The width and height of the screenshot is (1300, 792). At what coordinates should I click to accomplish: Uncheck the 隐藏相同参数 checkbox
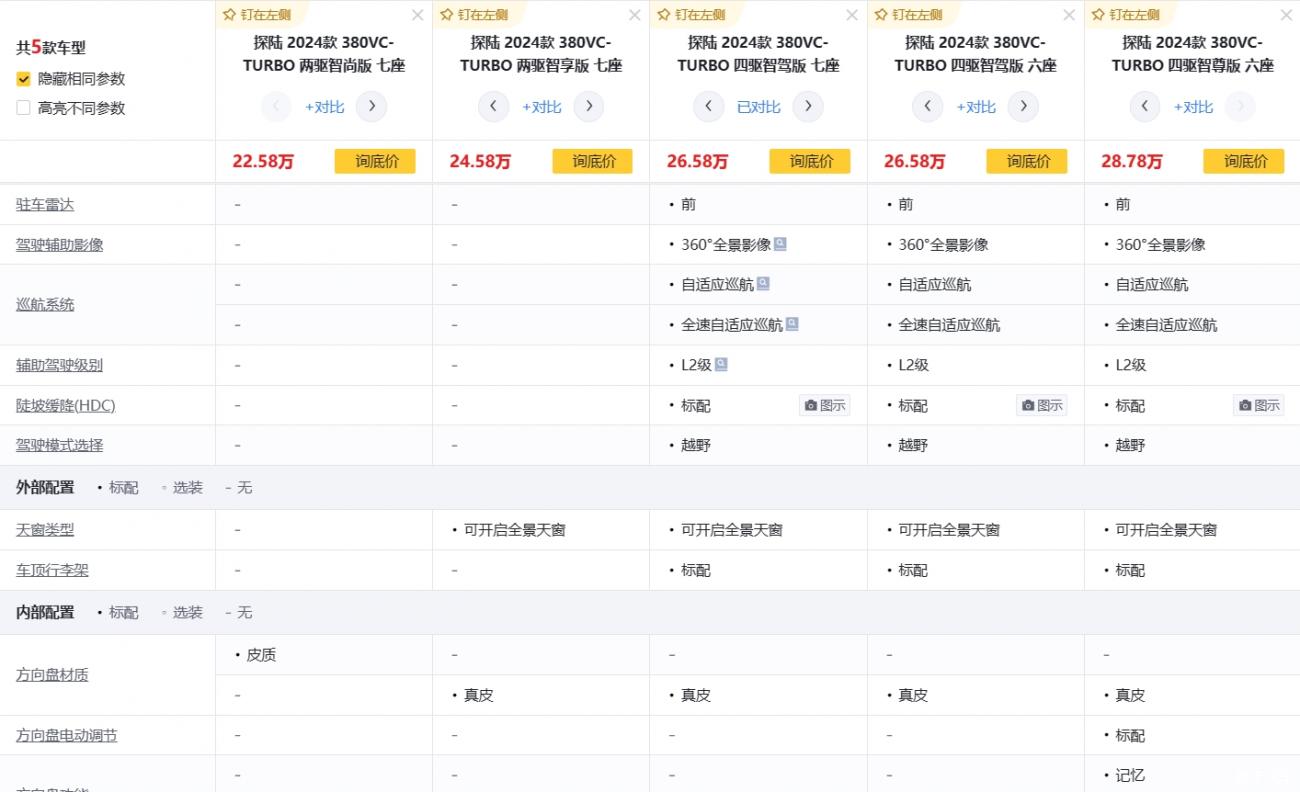coord(23,79)
